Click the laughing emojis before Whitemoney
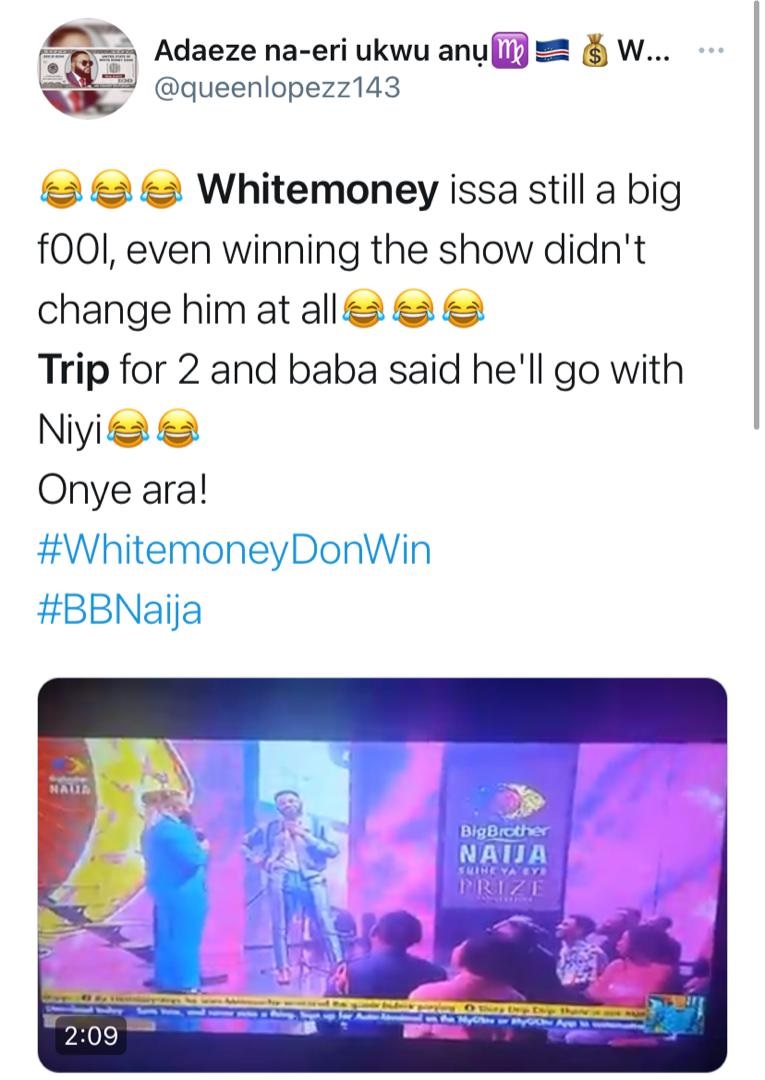This screenshot has width=765, height=1080. click(111, 190)
